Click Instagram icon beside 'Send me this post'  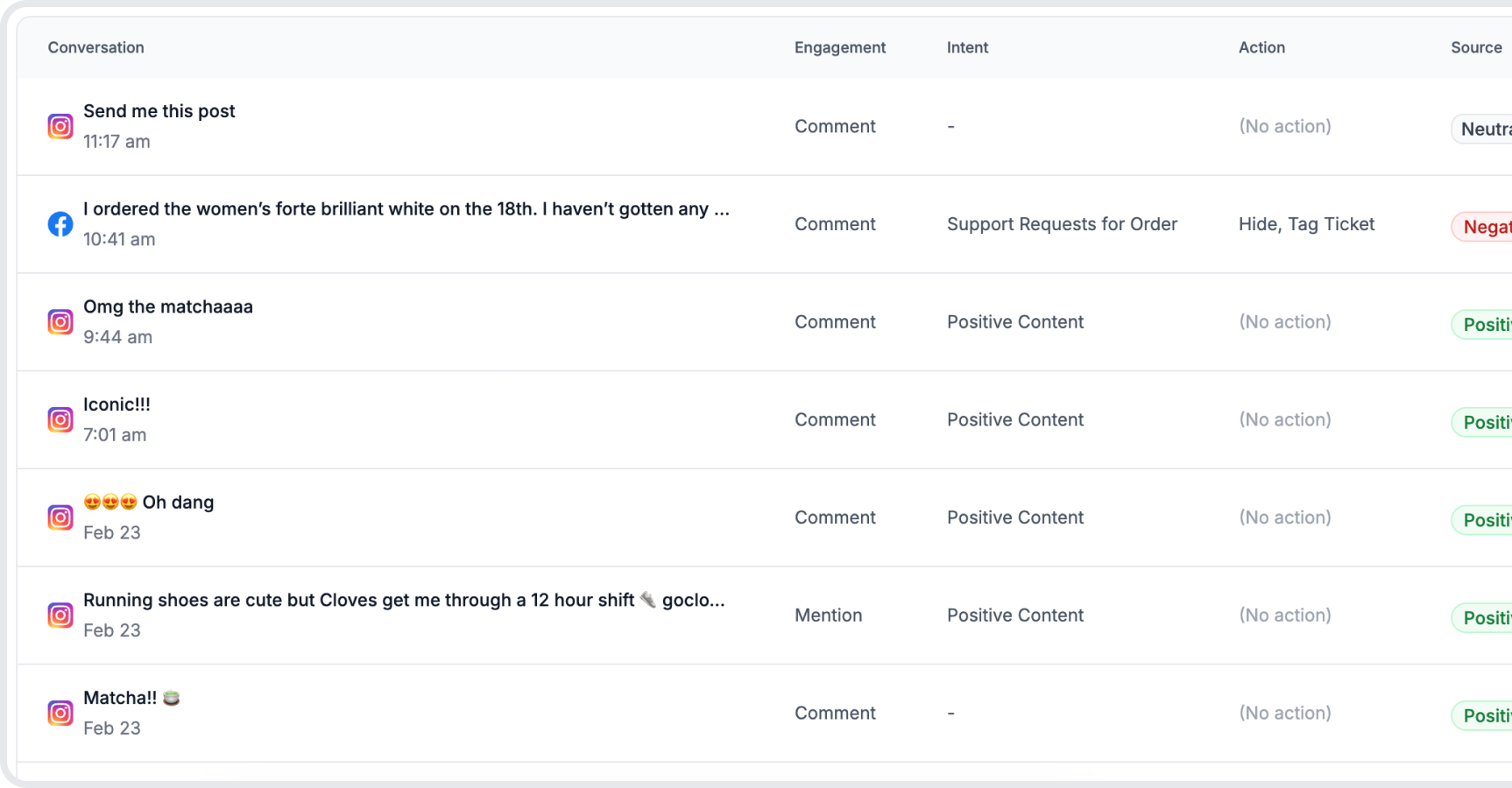coord(60,126)
